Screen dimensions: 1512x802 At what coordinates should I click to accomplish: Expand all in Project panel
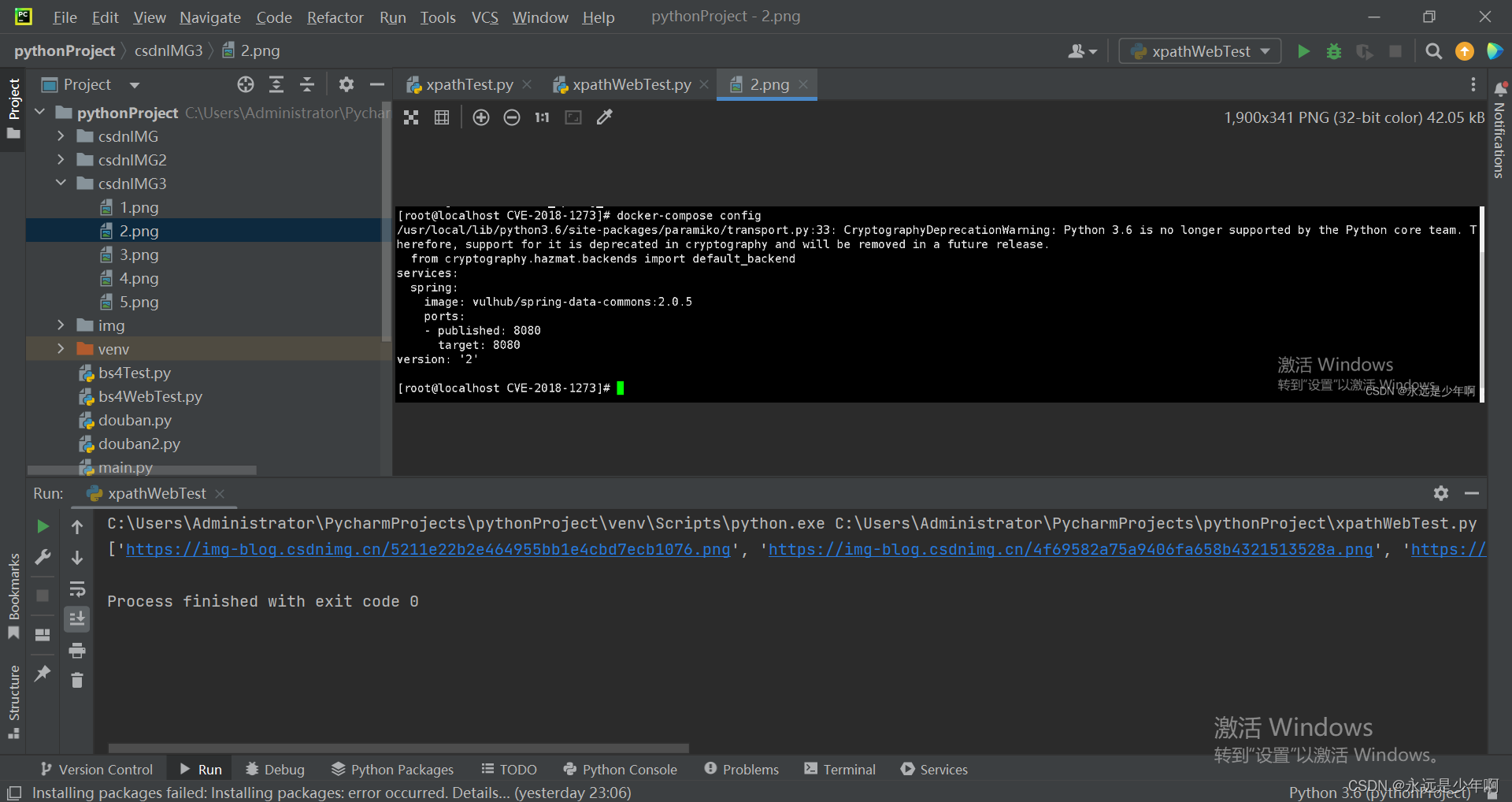coord(276,84)
